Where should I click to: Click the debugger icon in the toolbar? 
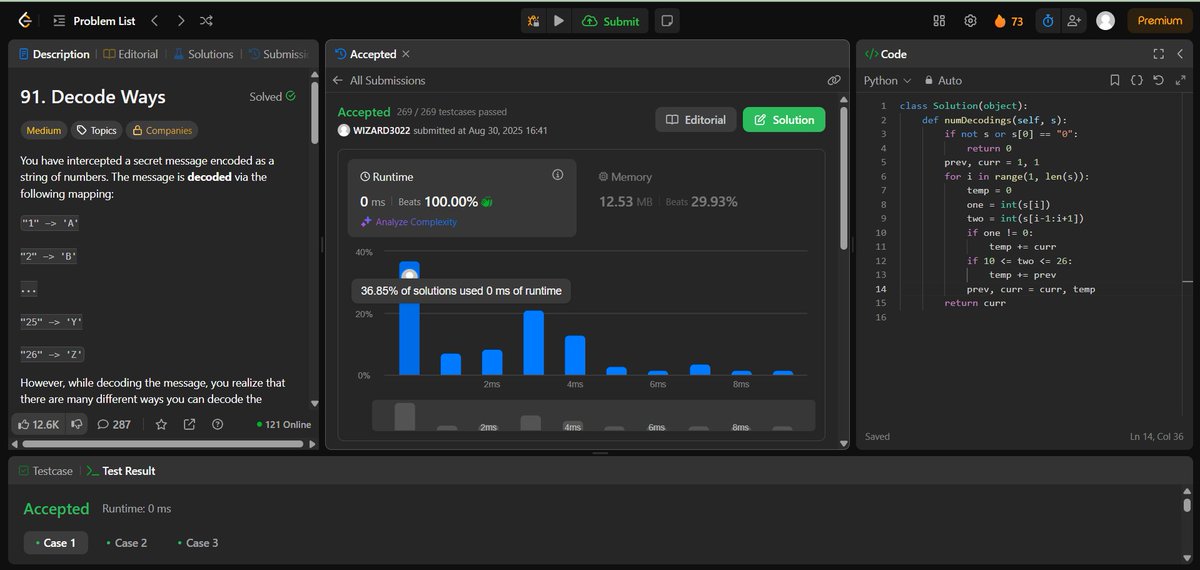tap(534, 20)
